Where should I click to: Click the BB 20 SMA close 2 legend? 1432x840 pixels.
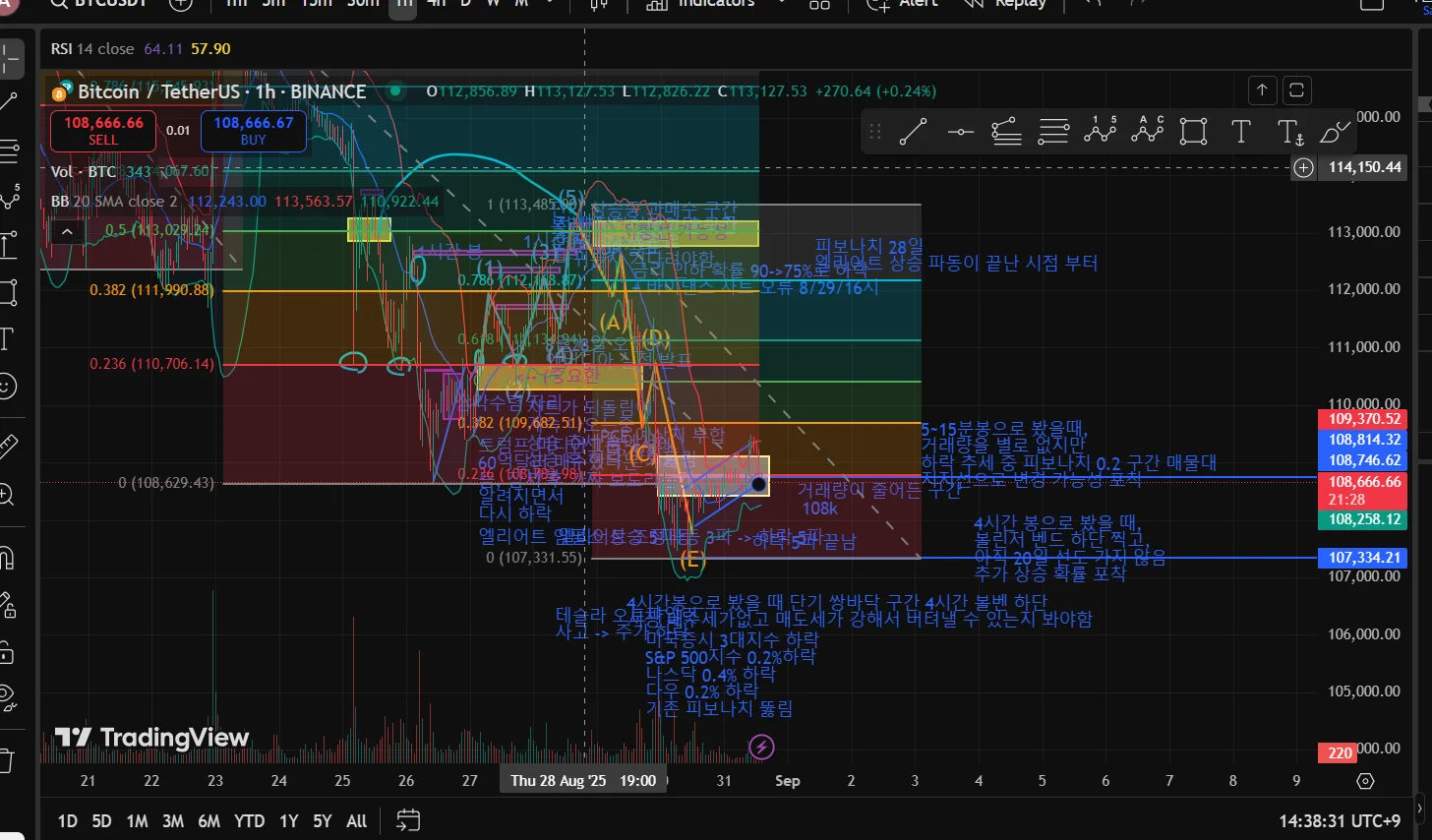pos(115,202)
